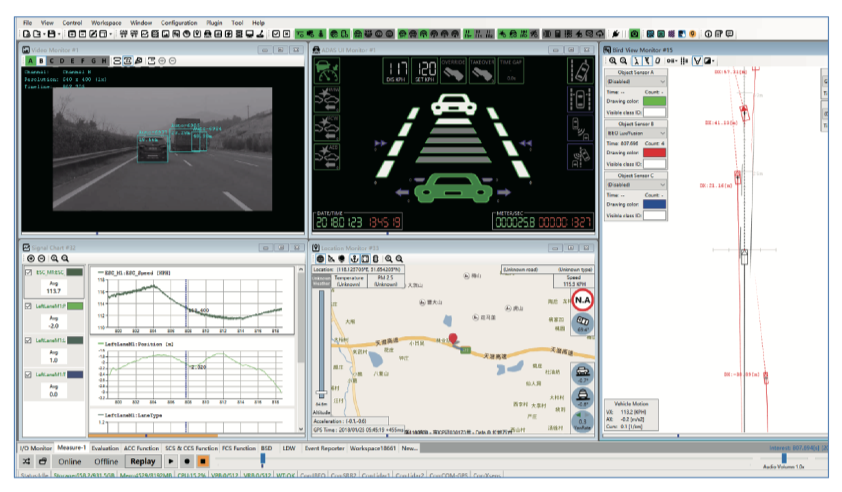Pick Object Sensor B red drawing color
This screenshot has height=492, width=842.
pyautogui.click(x=654, y=153)
